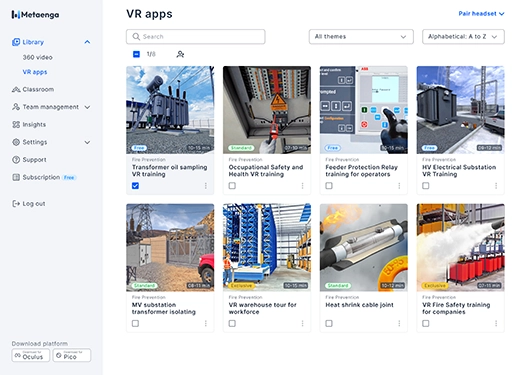This screenshot has width=528, height=375.
Task: Check the Heat shrink cable joint checkbox
Action: (x=329, y=323)
